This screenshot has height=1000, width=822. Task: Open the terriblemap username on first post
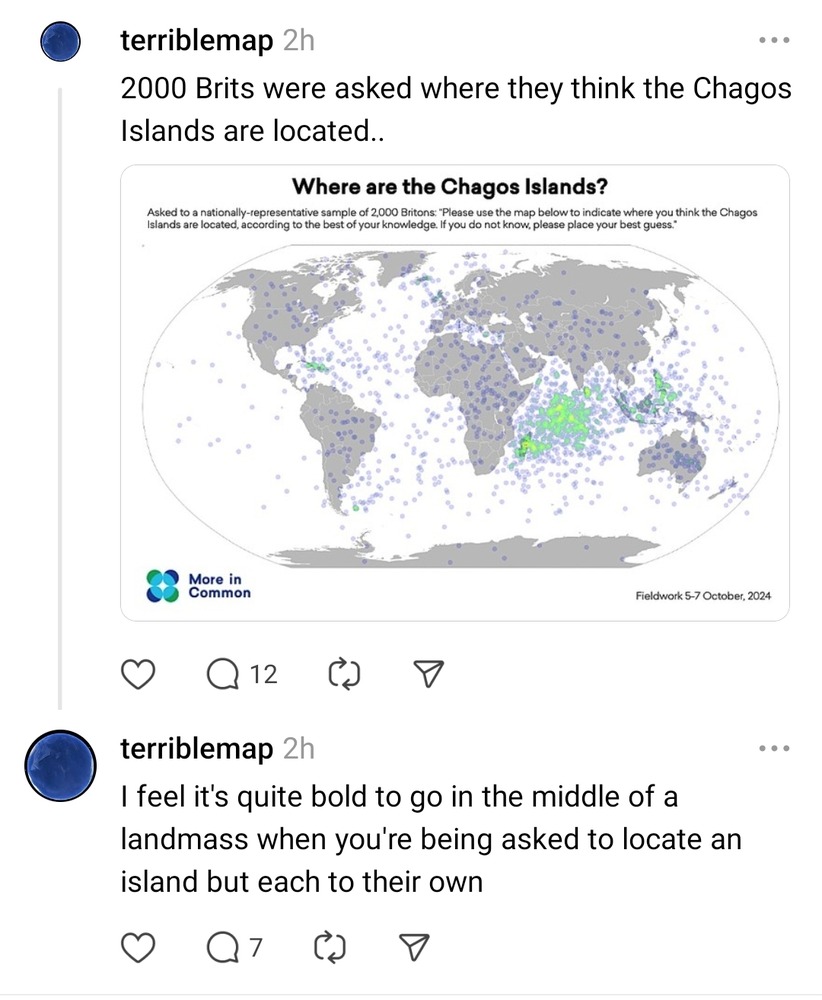[196, 41]
